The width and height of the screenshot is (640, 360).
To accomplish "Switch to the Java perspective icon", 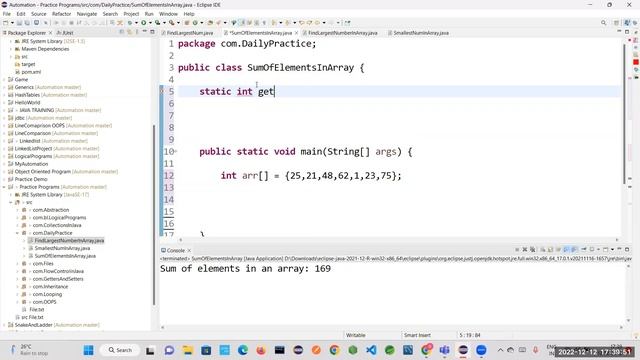I will coord(627,23).
